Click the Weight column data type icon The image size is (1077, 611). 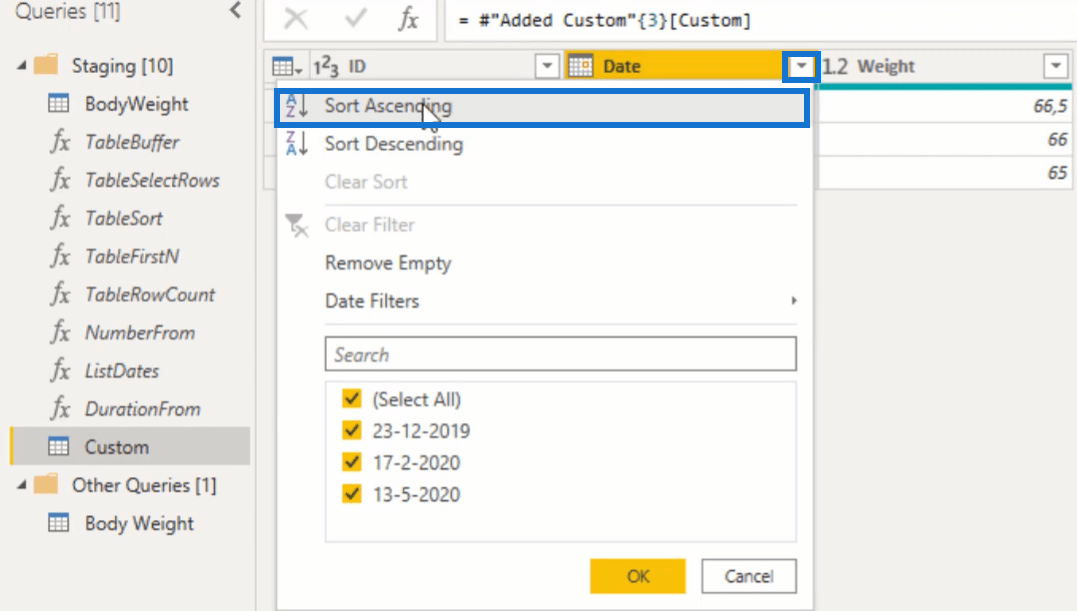click(835, 66)
